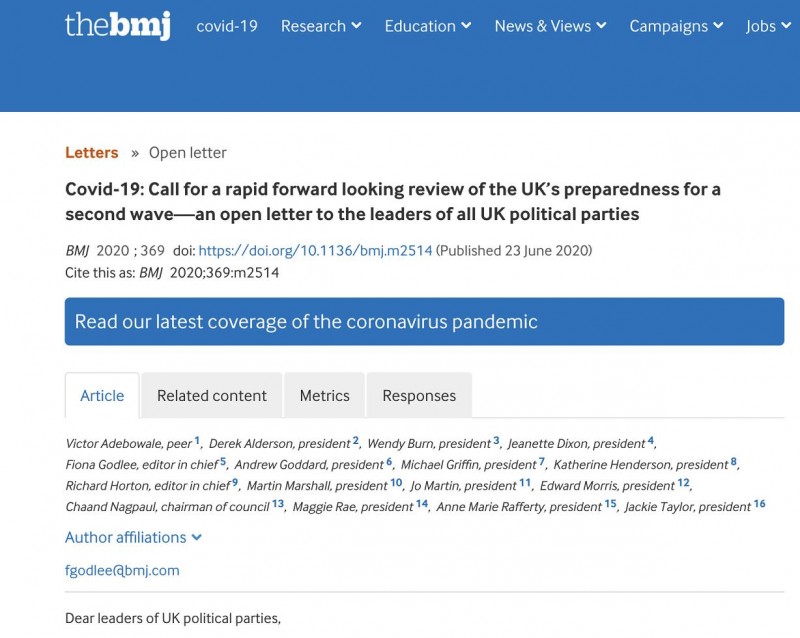The height and width of the screenshot is (638, 800).
Task: Switch to the Related content tab
Action: [212, 396]
